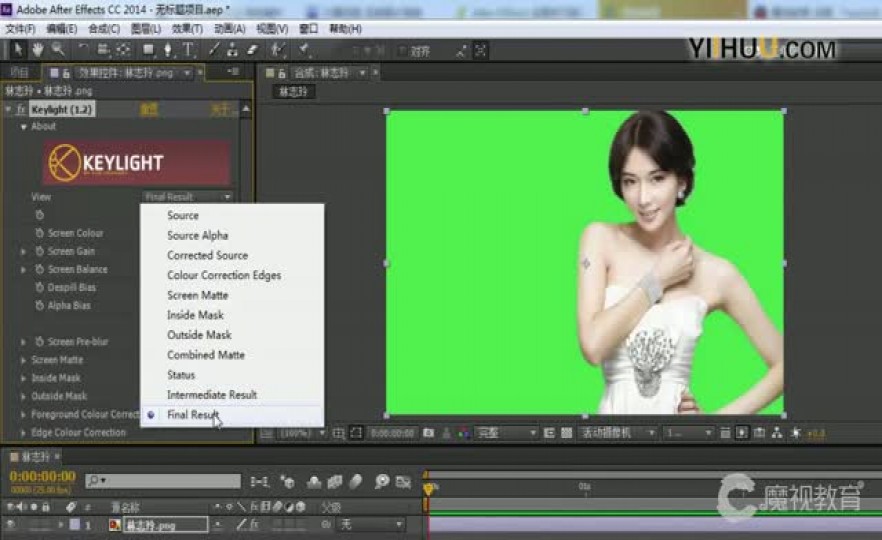Open the resolution dropdown showing 完整

tap(506, 433)
